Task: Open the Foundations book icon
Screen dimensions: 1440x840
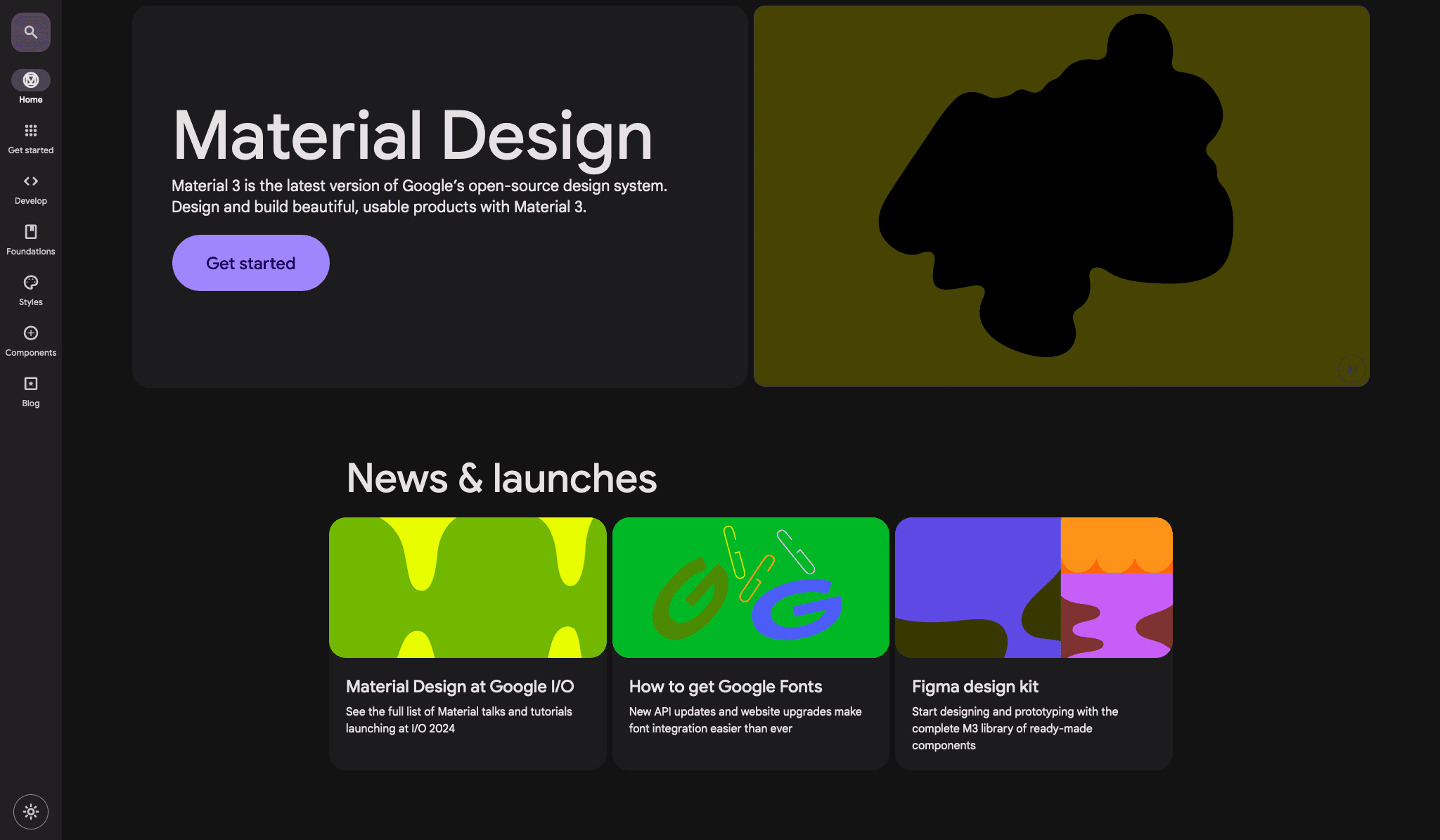Action: (30, 232)
